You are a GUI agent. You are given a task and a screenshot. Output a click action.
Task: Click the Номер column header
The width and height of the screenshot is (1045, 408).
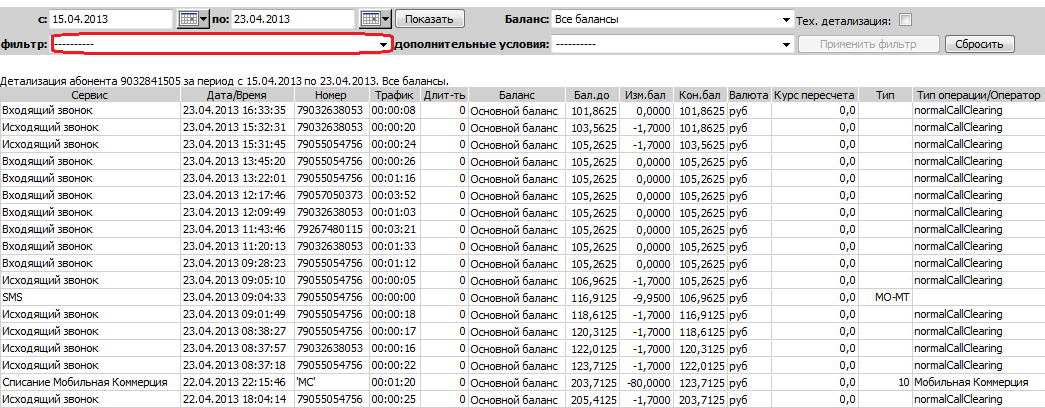coord(331,95)
